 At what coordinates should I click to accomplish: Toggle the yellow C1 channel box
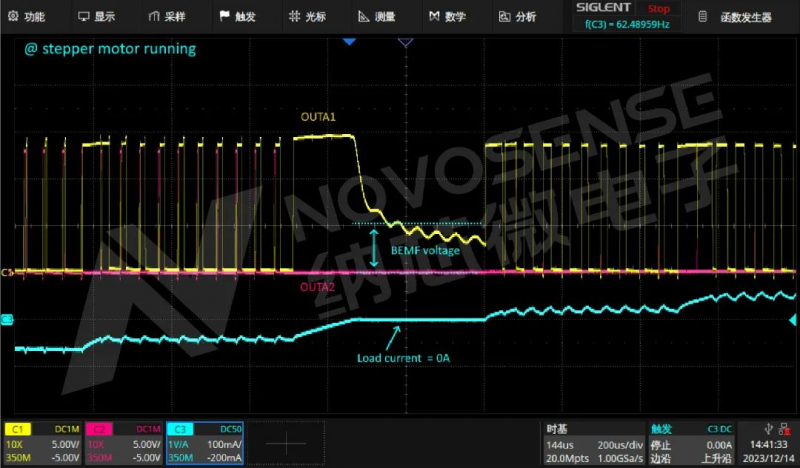tap(44, 443)
